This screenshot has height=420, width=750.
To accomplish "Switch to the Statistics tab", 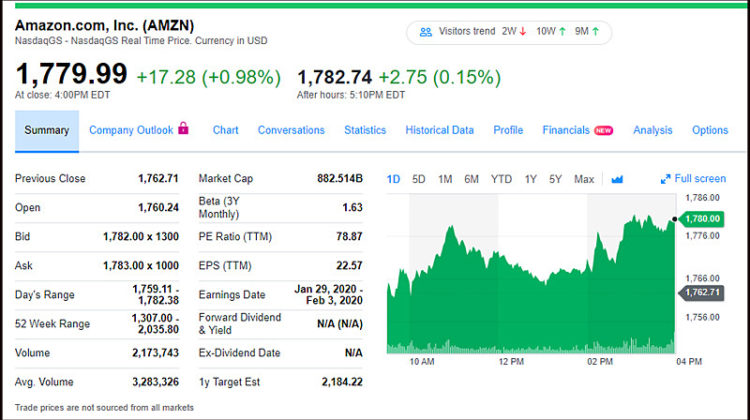I will [x=365, y=130].
